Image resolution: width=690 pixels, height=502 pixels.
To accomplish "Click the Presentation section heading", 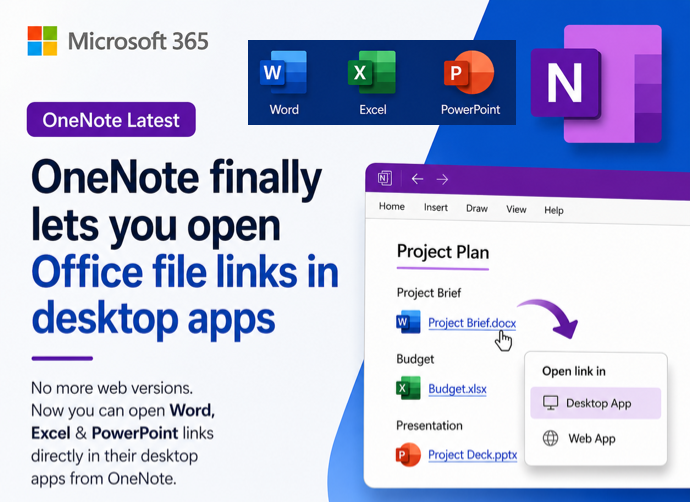I will (x=429, y=425).
